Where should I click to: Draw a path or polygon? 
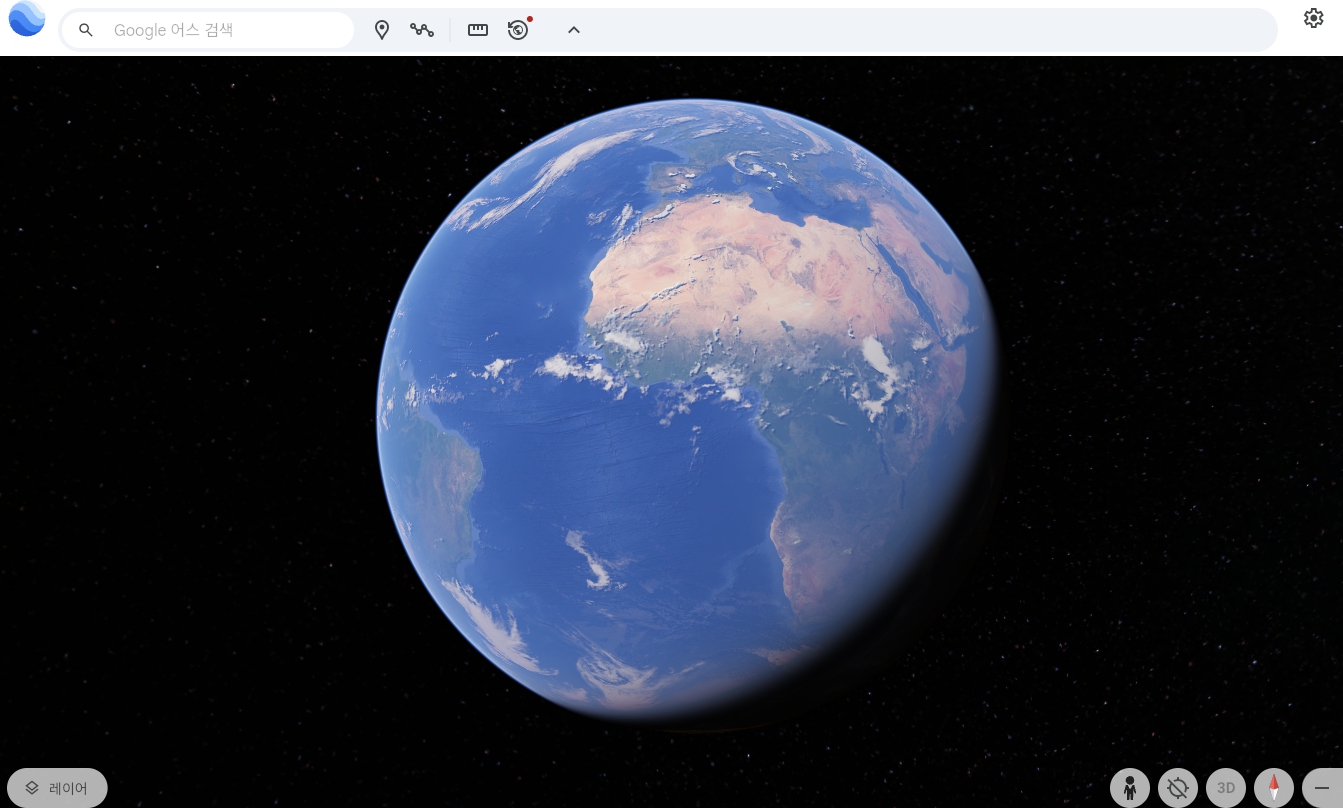[x=422, y=30]
